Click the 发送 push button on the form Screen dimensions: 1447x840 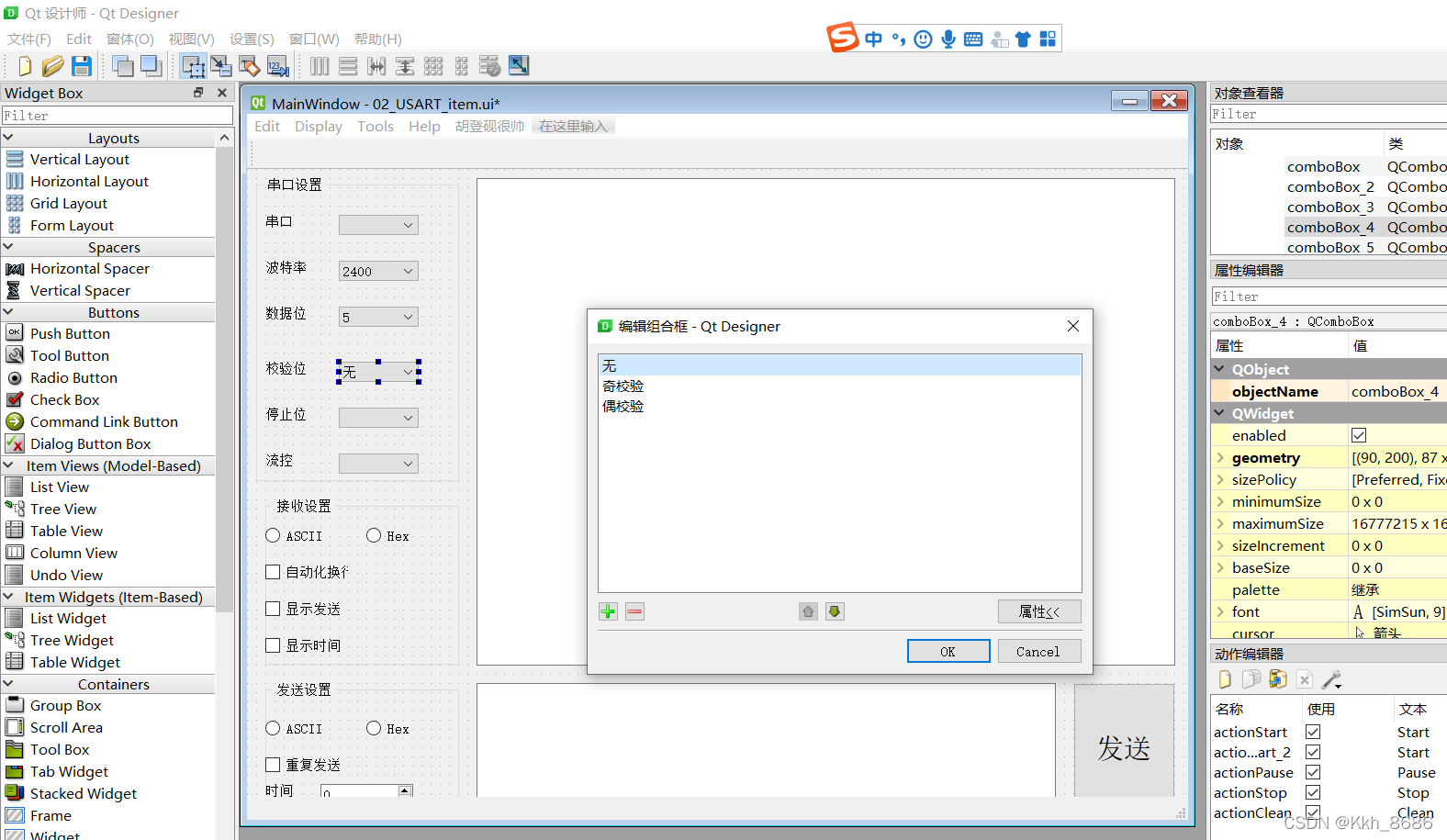pos(1124,740)
